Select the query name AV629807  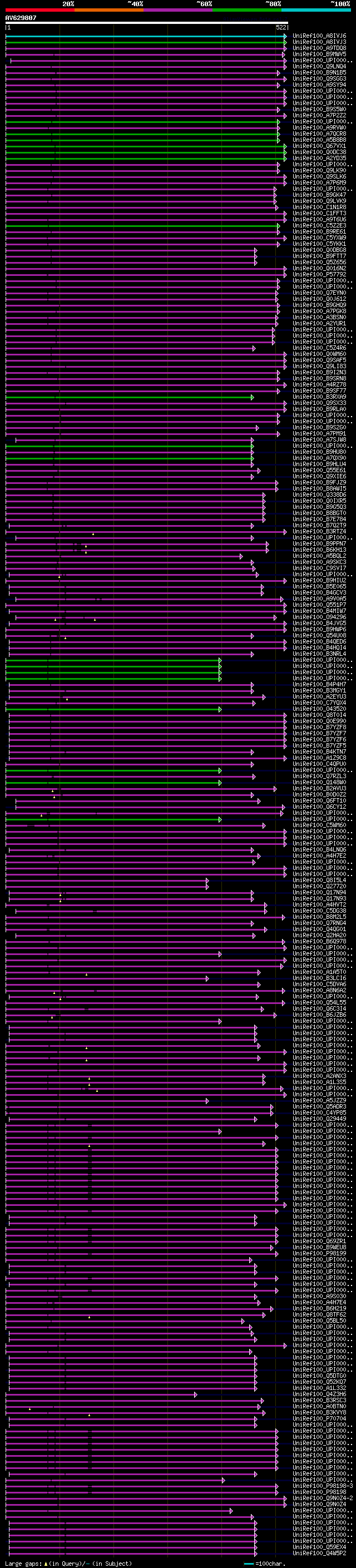(x=21, y=18)
